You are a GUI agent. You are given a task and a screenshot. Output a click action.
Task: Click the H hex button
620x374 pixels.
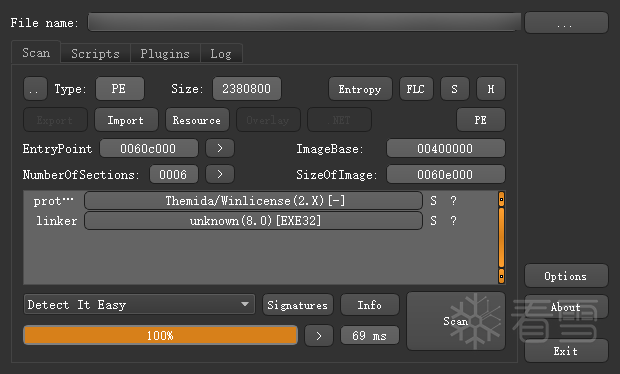[x=491, y=89]
